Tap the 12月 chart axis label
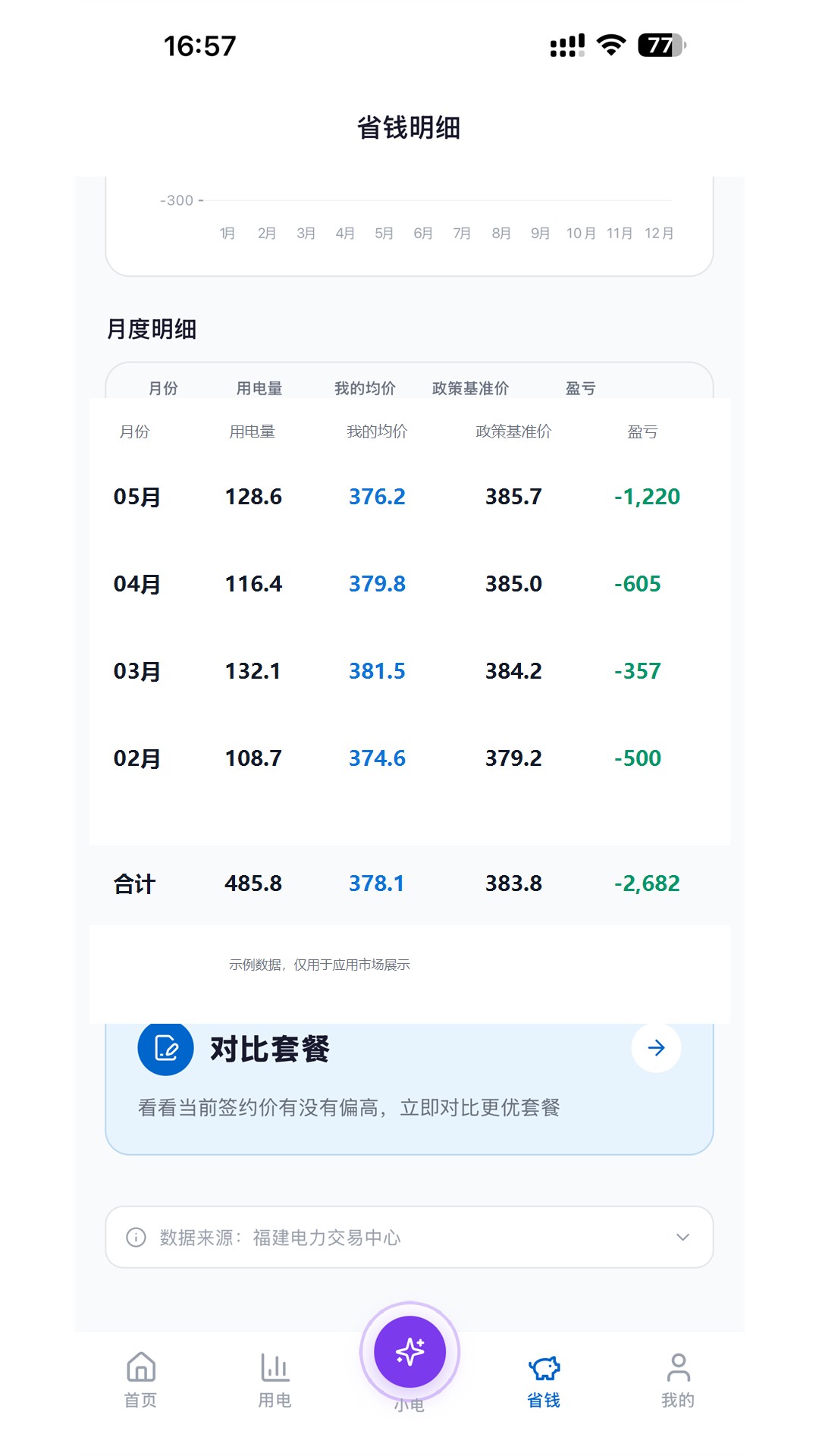This screenshot has height=1456, width=819. [659, 233]
